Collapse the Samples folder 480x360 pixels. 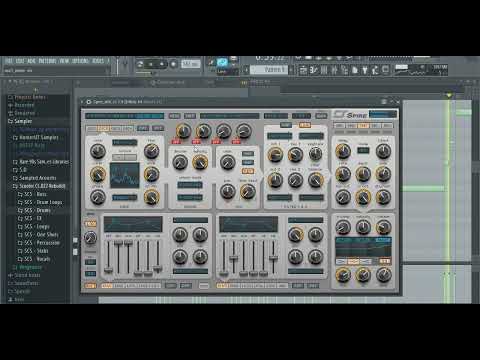20,121
